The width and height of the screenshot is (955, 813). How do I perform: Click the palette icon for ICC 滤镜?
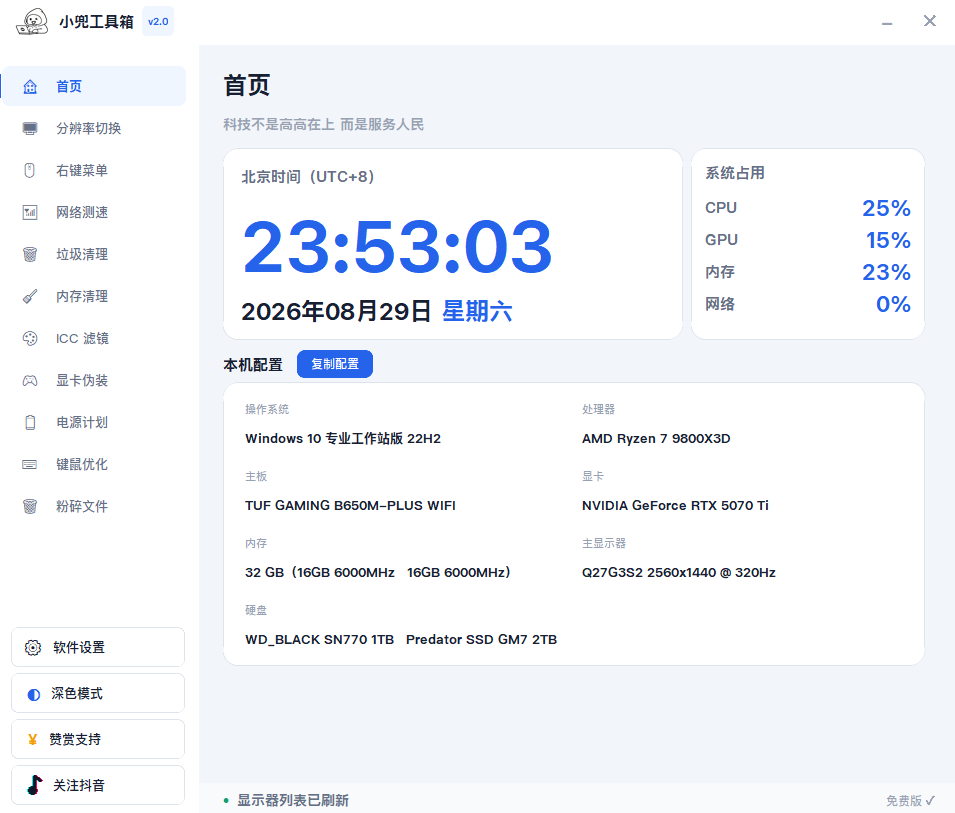[x=30, y=339]
